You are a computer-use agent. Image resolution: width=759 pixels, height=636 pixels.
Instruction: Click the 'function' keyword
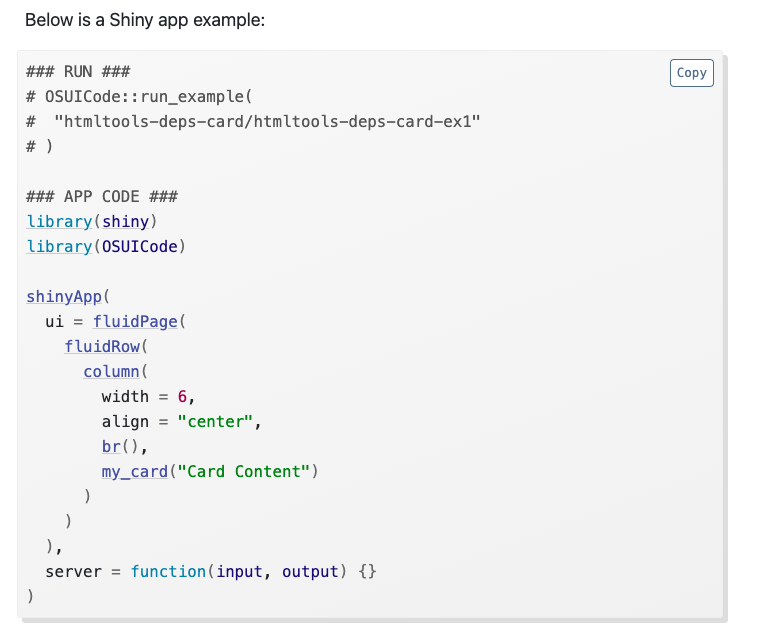click(x=168, y=572)
